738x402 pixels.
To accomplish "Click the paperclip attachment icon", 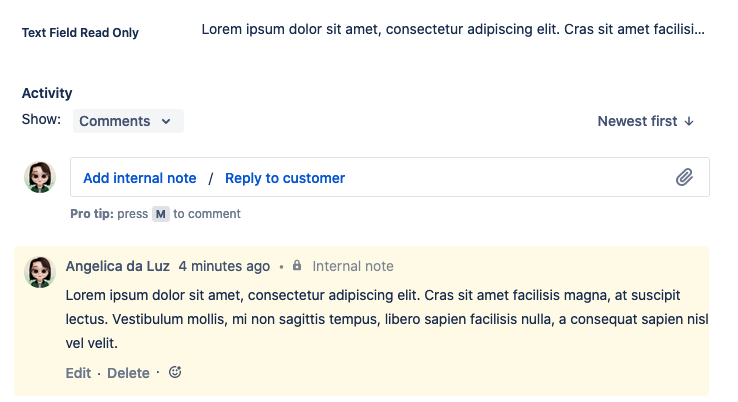I will [x=684, y=178].
